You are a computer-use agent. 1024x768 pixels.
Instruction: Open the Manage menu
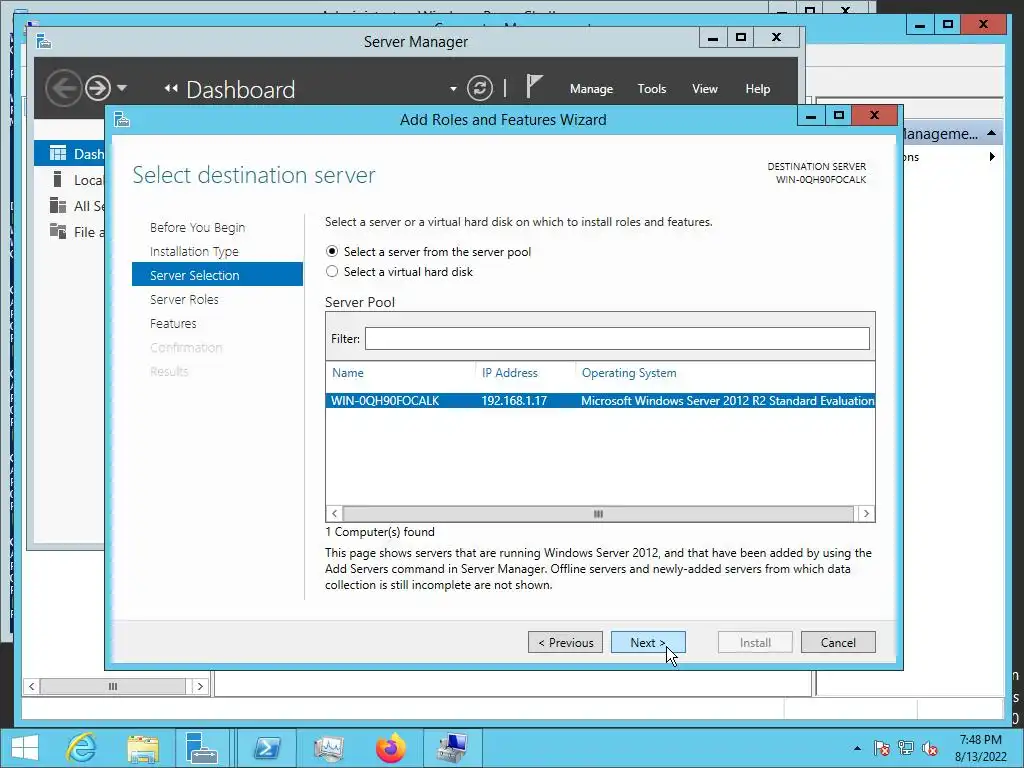(591, 89)
